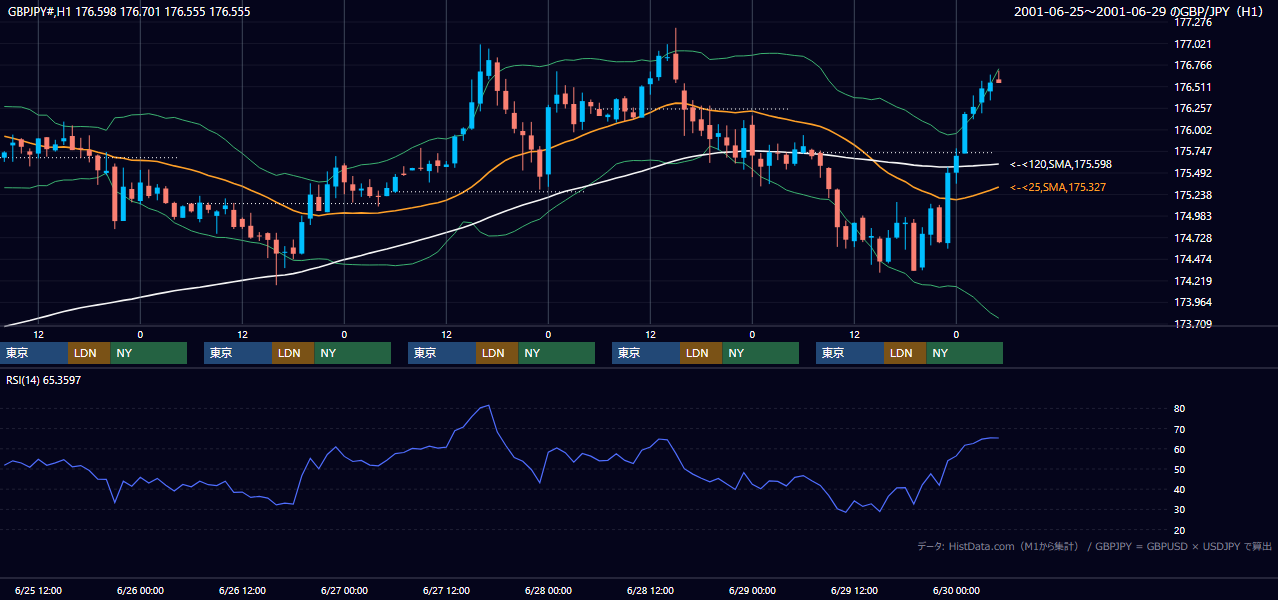The height and width of the screenshot is (600, 1278).
Task: Click RSI scale value 20
Action: 1180,530
